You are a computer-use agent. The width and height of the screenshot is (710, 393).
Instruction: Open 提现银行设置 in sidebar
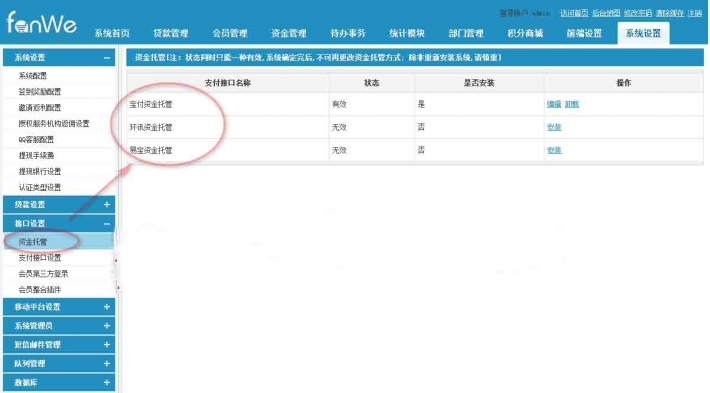tap(39, 171)
